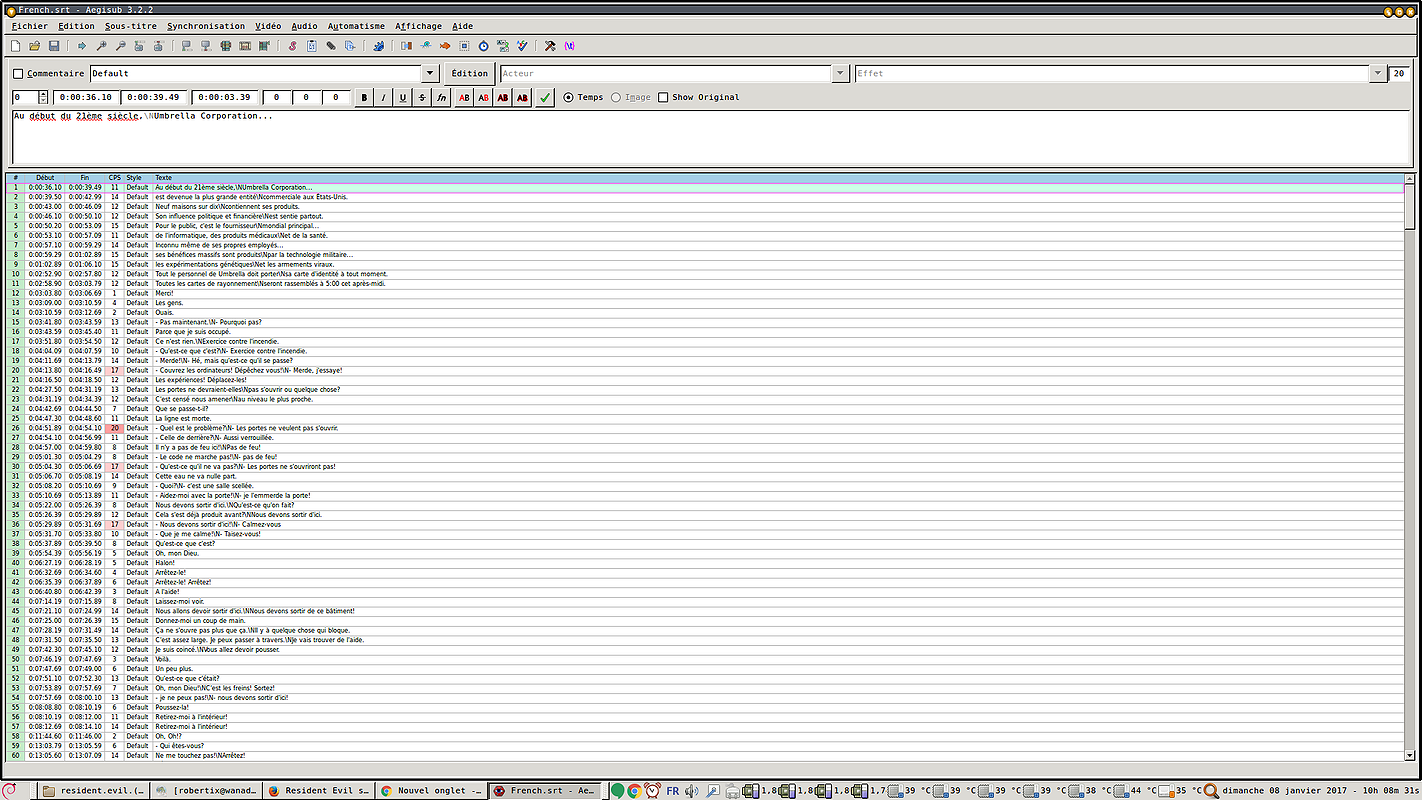The height and width of the screenshot is (800, 1422).
Task: Save subtitles with the floppy disk icon
Action: (54, 46)
